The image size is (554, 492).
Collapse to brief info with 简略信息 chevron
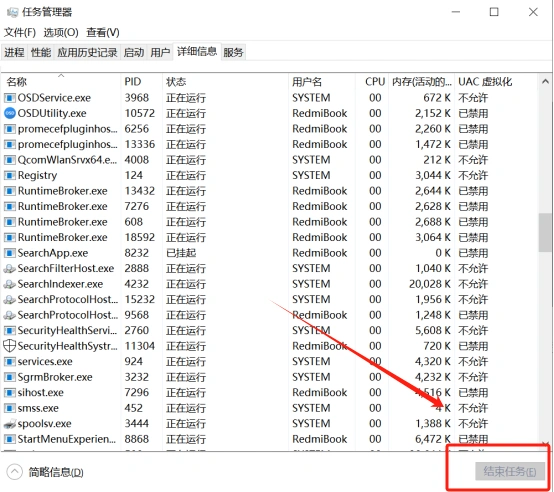pyautogui.click(x=14, y=472)
